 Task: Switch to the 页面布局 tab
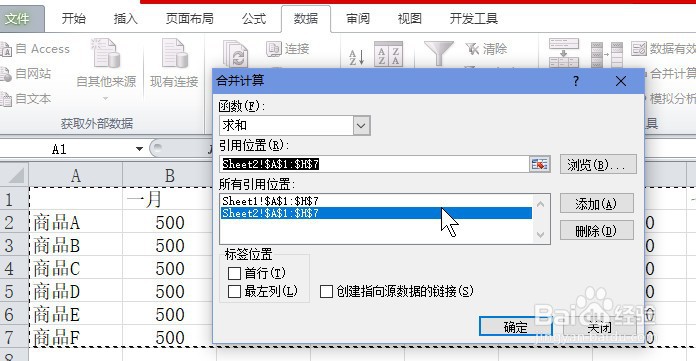click(190, 19)
